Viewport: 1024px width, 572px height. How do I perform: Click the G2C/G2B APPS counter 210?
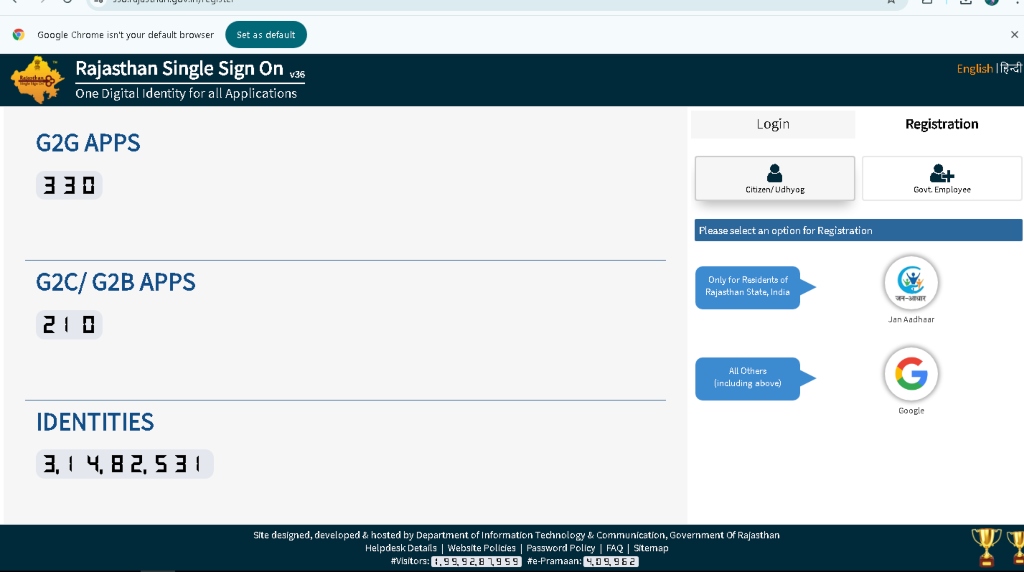[x=69, y=325]
